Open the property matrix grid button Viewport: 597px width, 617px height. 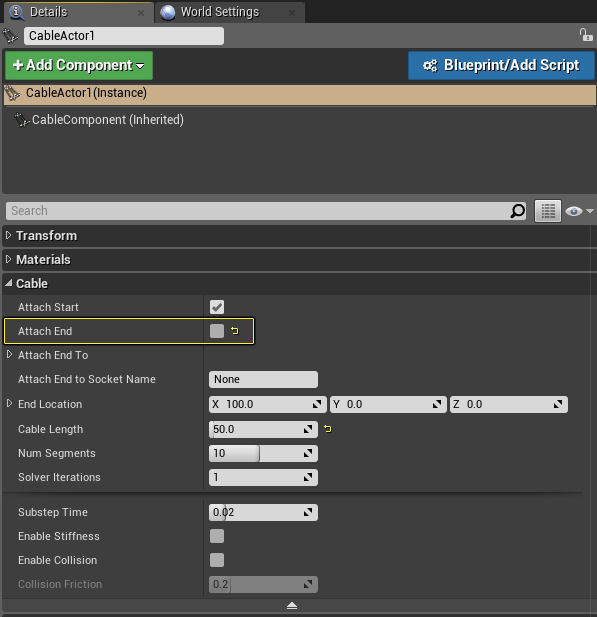(547, 211)
